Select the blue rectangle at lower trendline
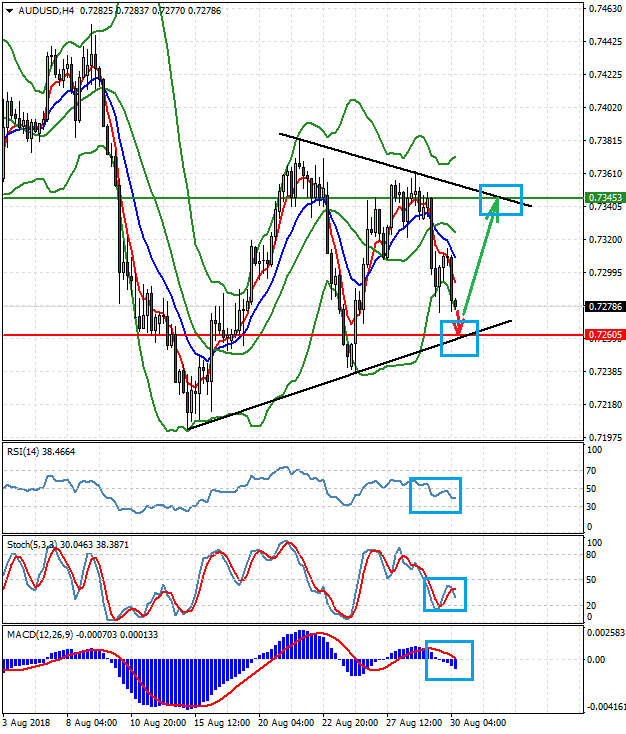 point(459,338)
